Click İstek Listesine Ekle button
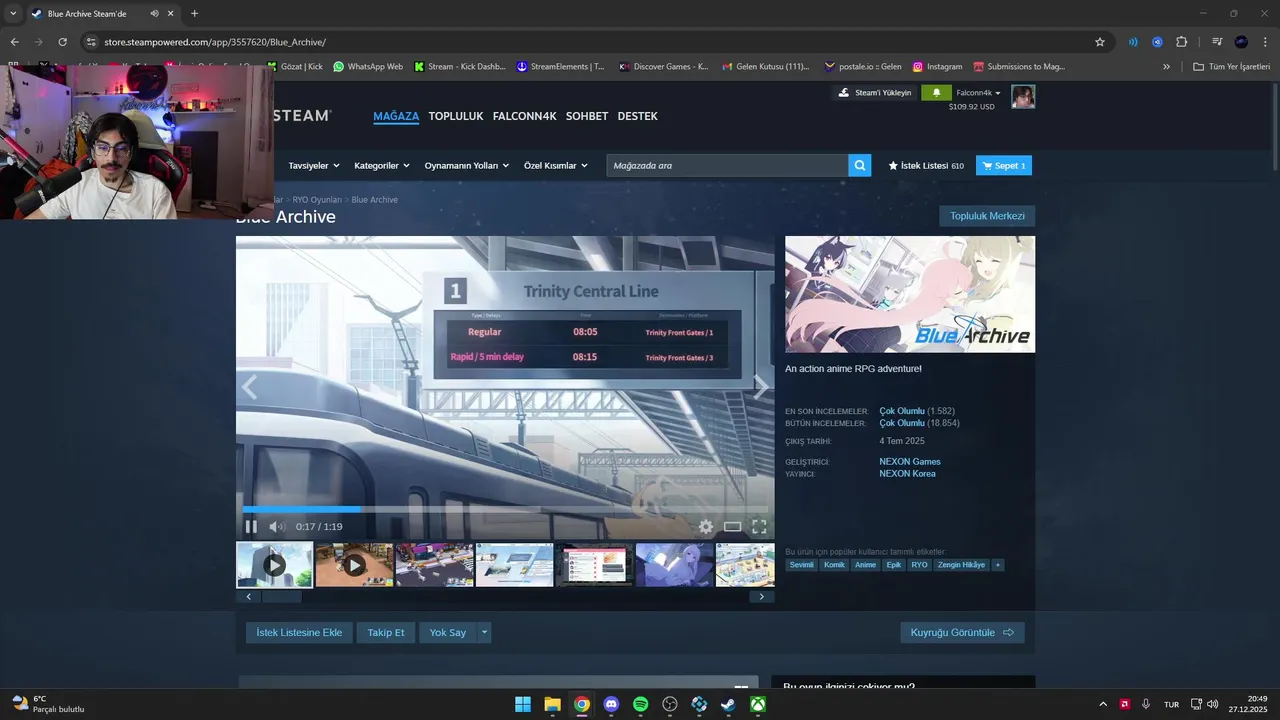1280x720 pixels. point(299,632)
